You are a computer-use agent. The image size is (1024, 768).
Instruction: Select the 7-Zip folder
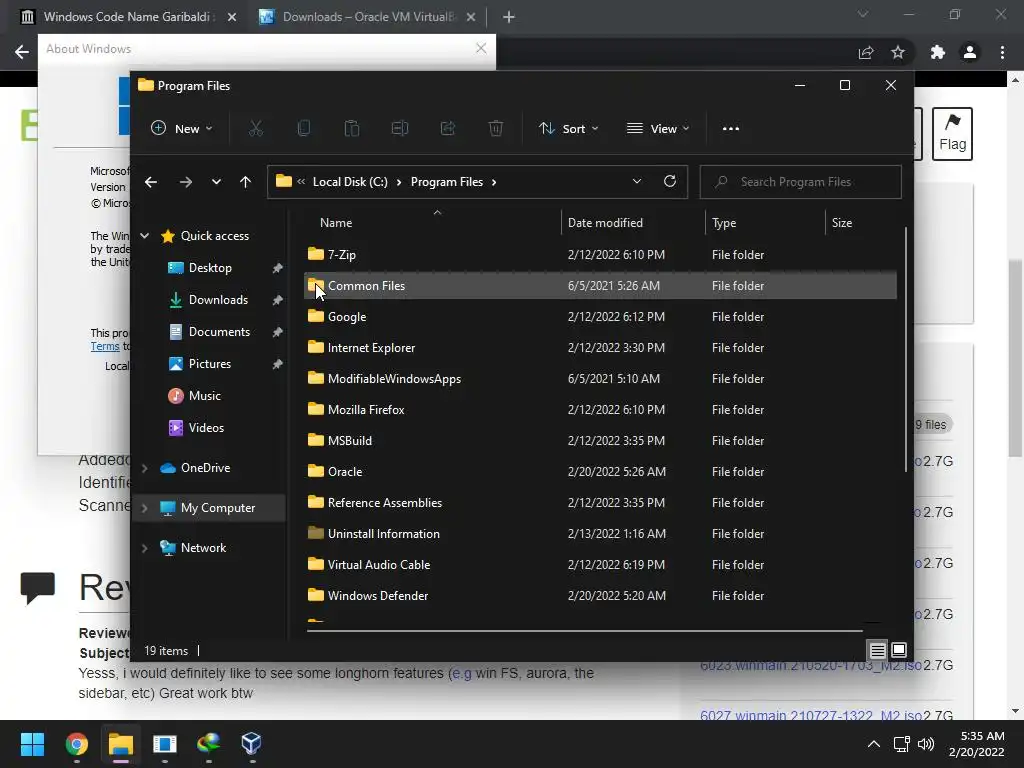click(600, 255)
